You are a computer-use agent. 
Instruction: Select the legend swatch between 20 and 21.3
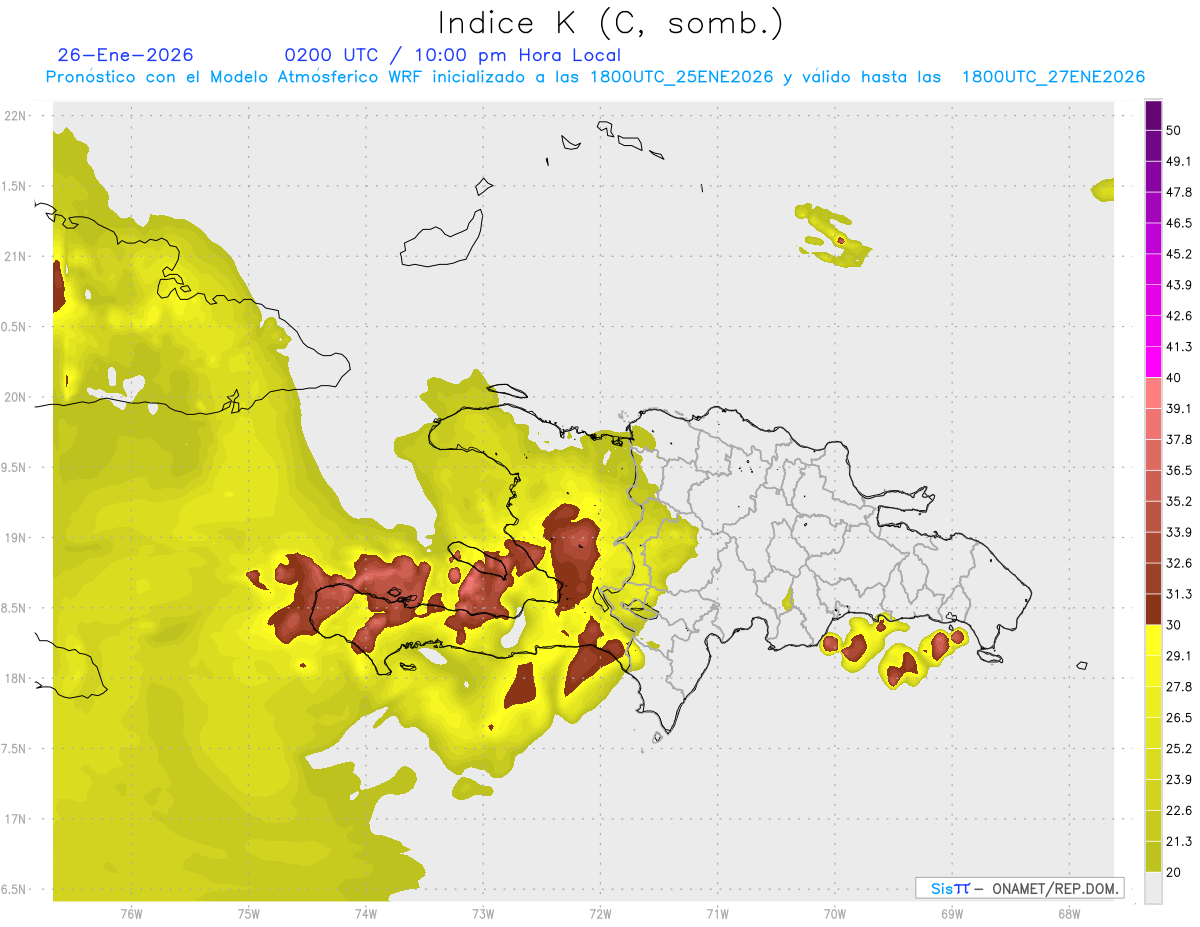[1153, 856]
